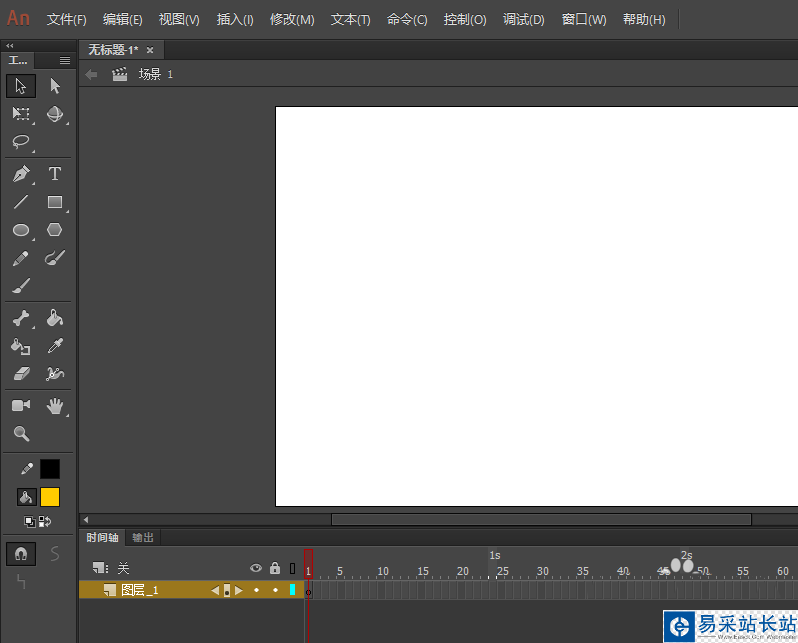This screenshot has height=643, width=798.
Task: Open 文本(T) menu
Action: 351,19
